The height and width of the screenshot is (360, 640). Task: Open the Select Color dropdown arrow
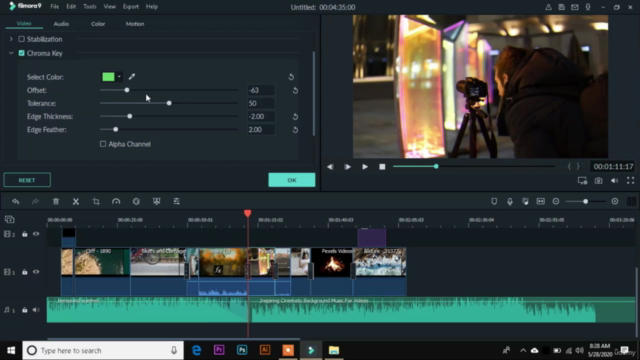click(119, 77)
